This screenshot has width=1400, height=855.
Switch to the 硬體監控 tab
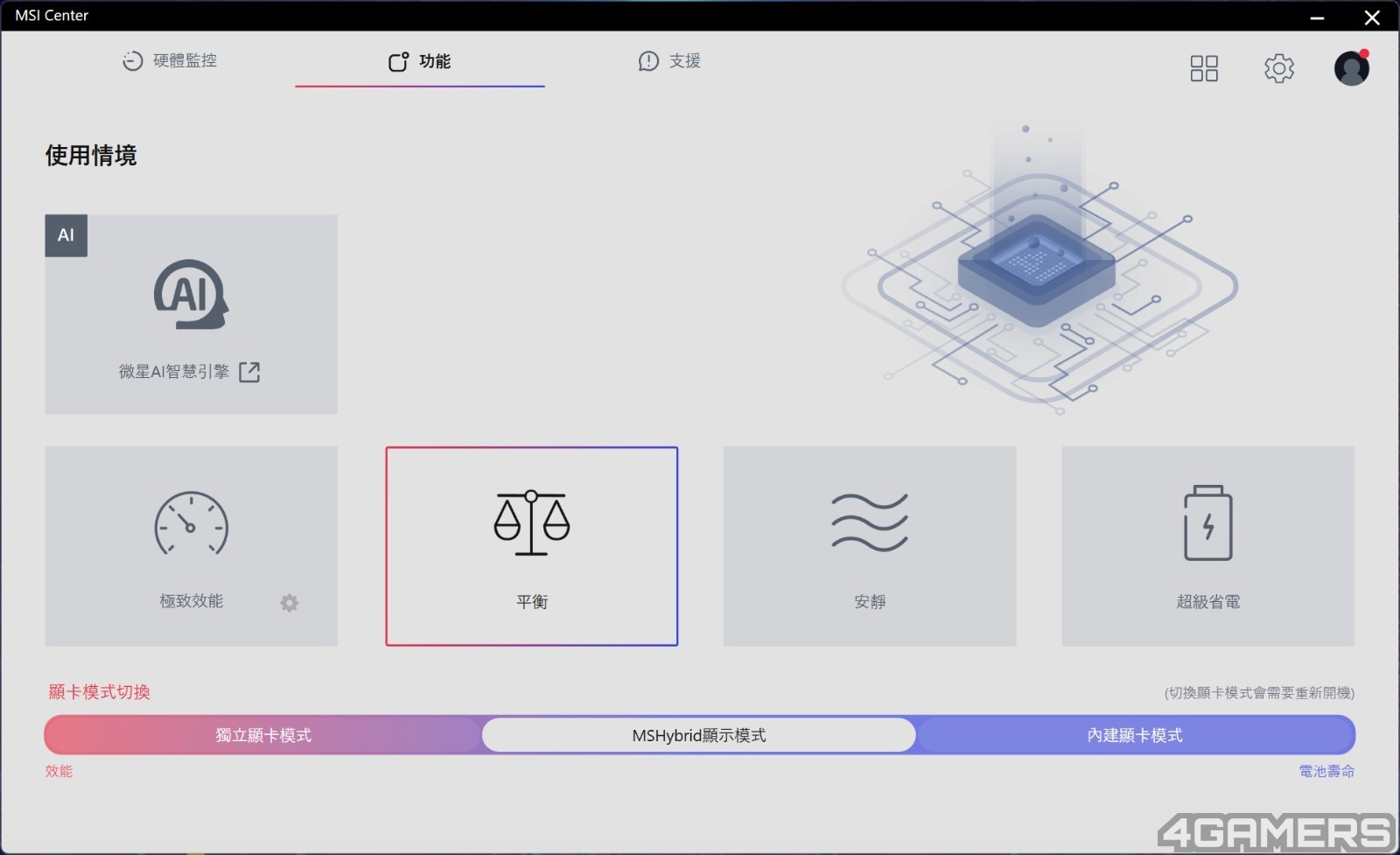170,60
